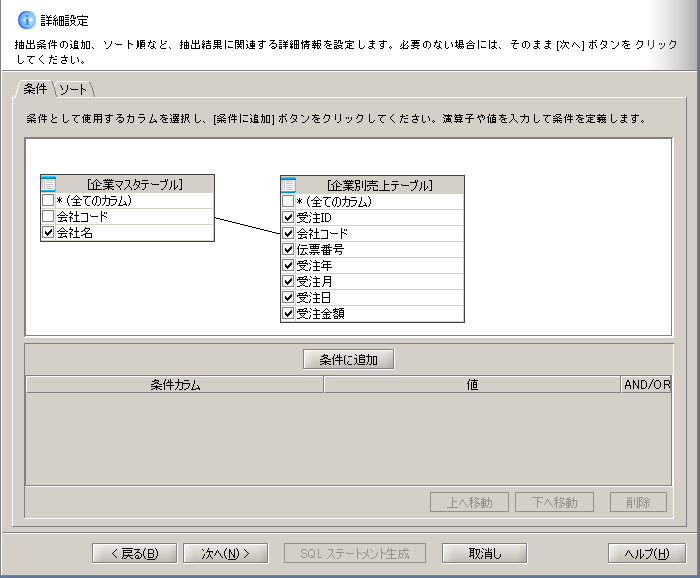
Task: Click the table icon of 企業別売上テーブル
Action: pyautogui.click(x=289, y=185)
